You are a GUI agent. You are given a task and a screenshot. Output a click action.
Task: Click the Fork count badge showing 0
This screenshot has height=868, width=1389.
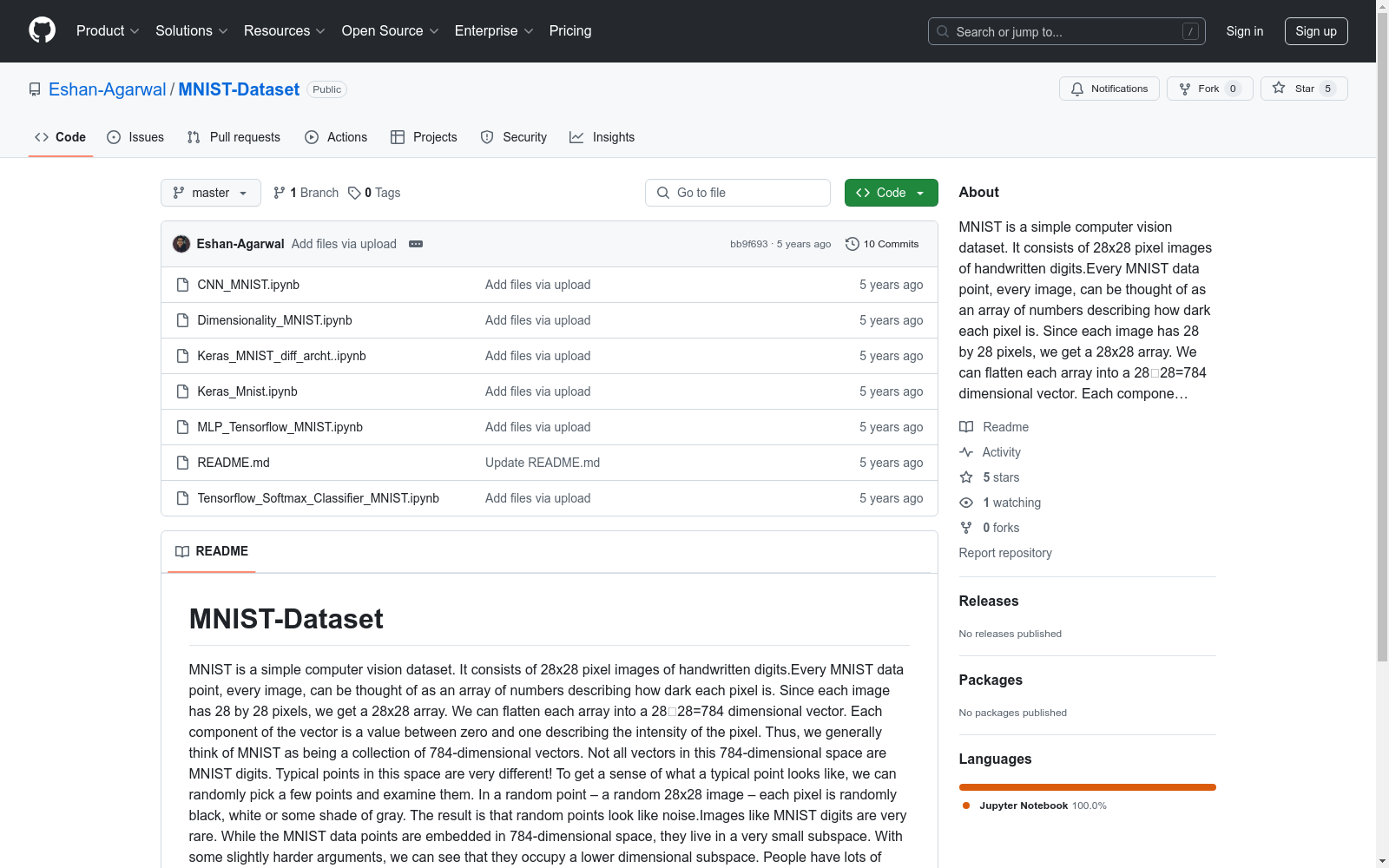point(1233,89)
